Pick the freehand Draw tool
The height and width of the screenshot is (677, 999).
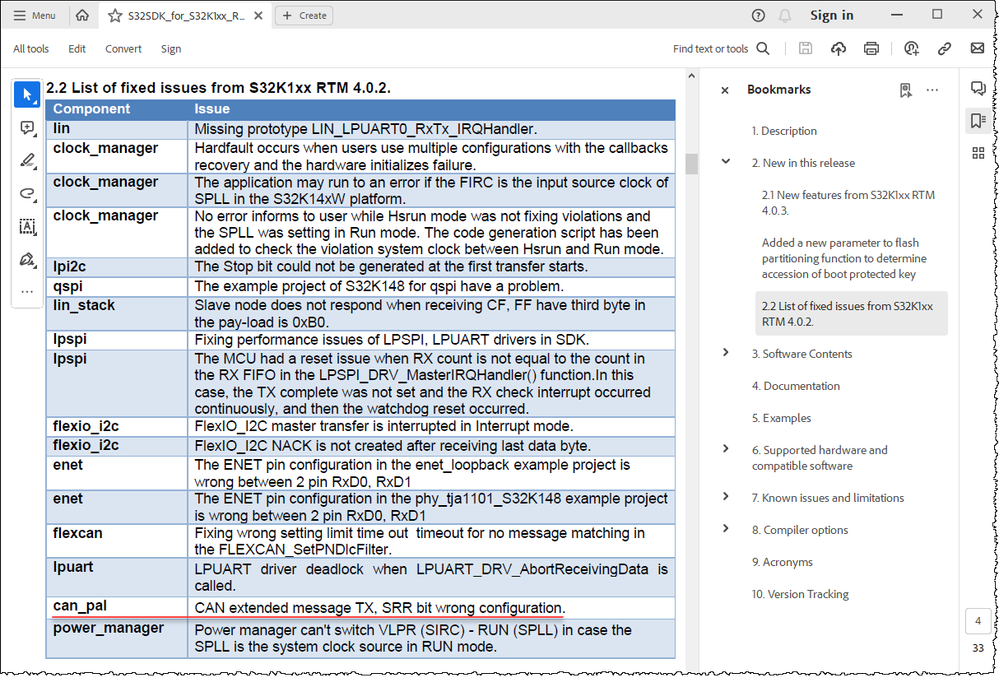[26, 194]
